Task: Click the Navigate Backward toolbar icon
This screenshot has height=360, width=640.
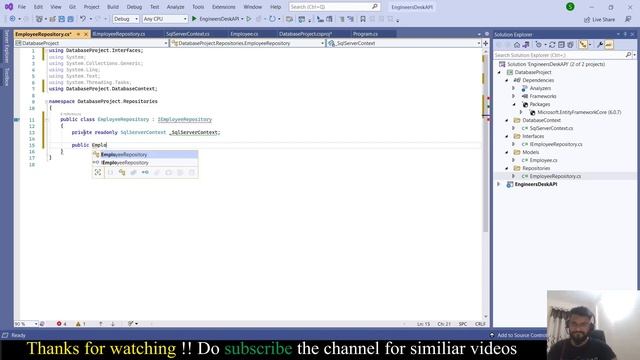Action: (x=13, y=19)
